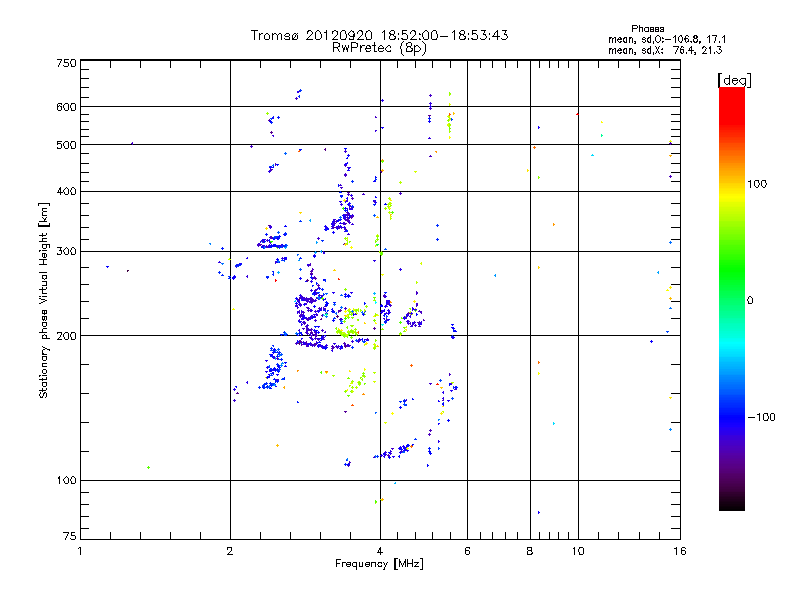The width and height of the screenshot is (800, 600).
Task: Click the 'Stationary phase Virtual Height [km]' y-axis label
Action: coord(44,300)
